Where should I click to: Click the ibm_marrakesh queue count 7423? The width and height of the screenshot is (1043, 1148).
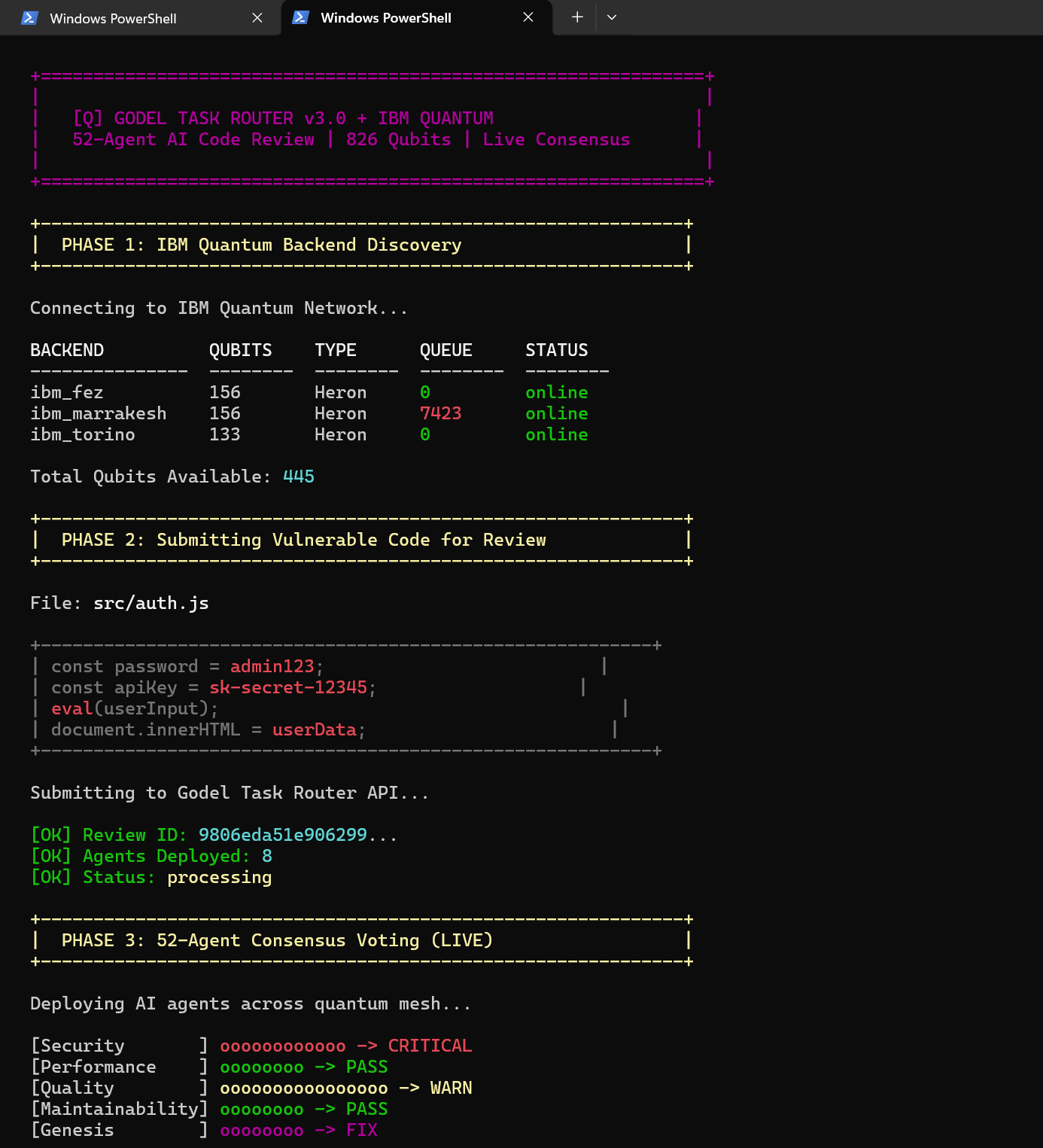tap(441, 413)
